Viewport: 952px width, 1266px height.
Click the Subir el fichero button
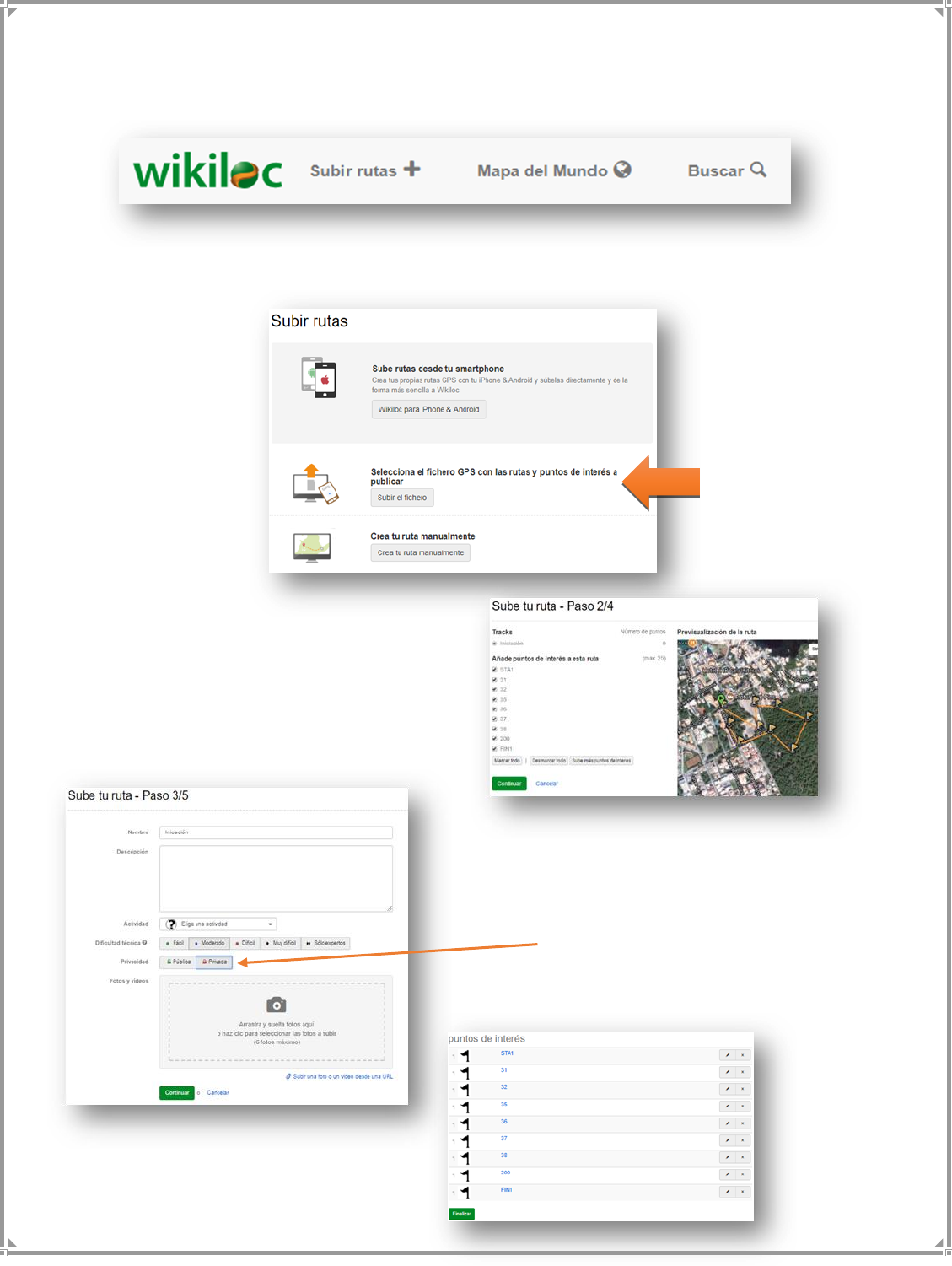[402, 498]
